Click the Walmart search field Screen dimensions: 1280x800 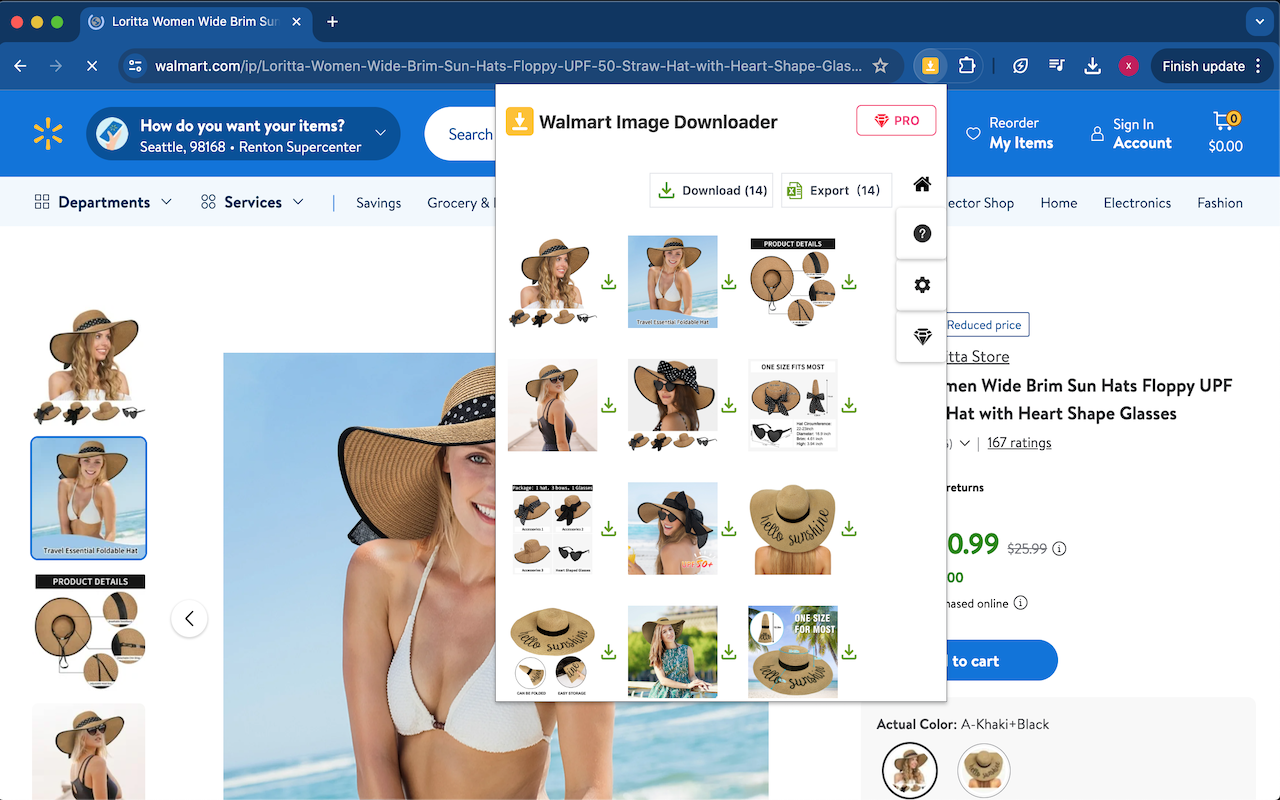tap(462, 134)
